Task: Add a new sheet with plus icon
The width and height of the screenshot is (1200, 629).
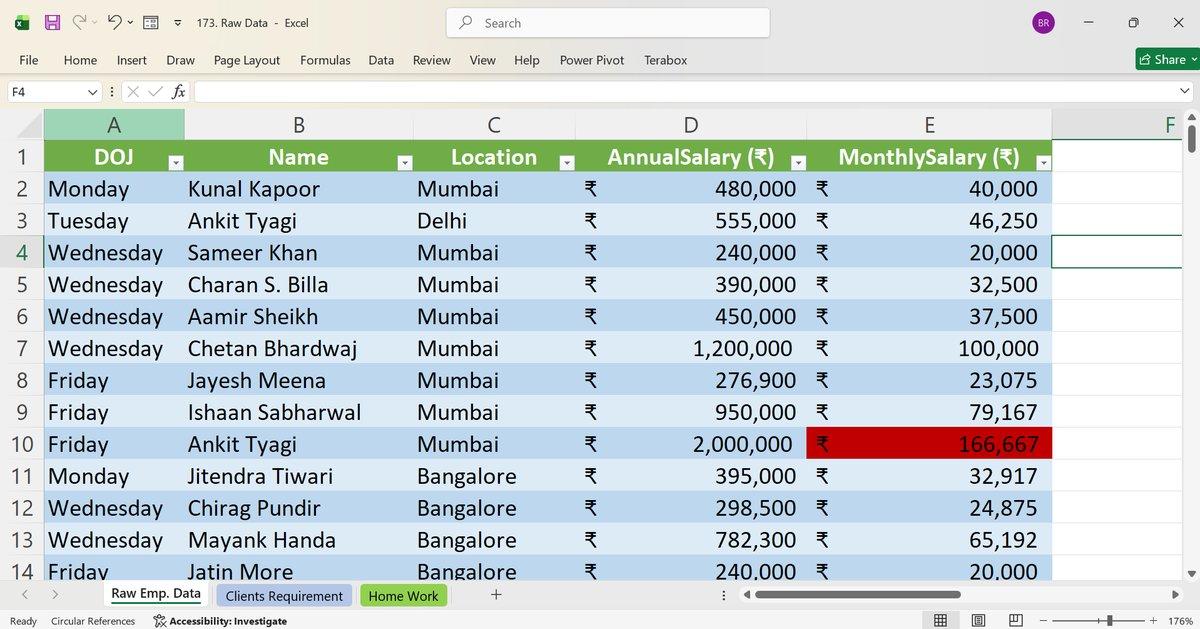Action: 496,595
